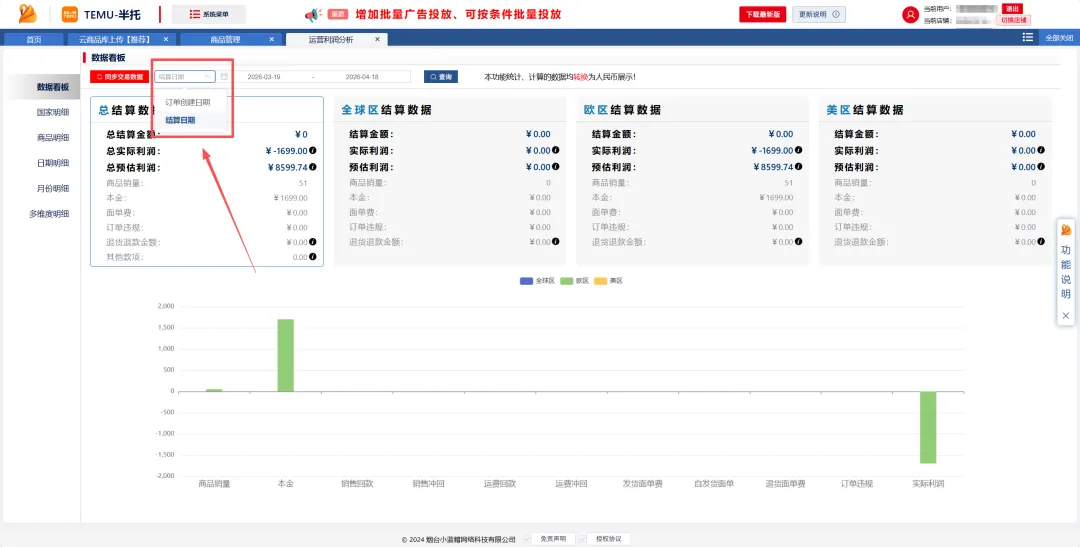Click the info icon for 欧区 实际利润
The width and height of the screenshot is (1080, 547).
(798, 150)
